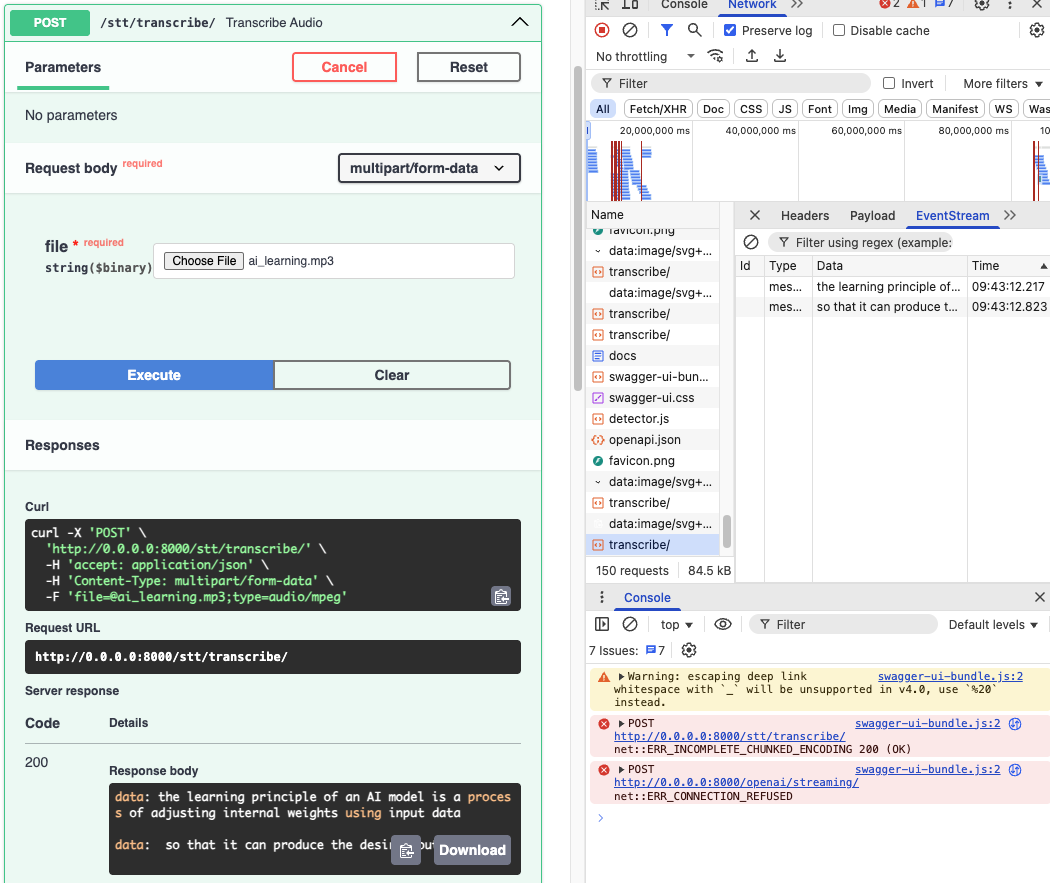Click the Choose File button
1050x883 pixels.
pyautogui.click(x=204, y=261)
